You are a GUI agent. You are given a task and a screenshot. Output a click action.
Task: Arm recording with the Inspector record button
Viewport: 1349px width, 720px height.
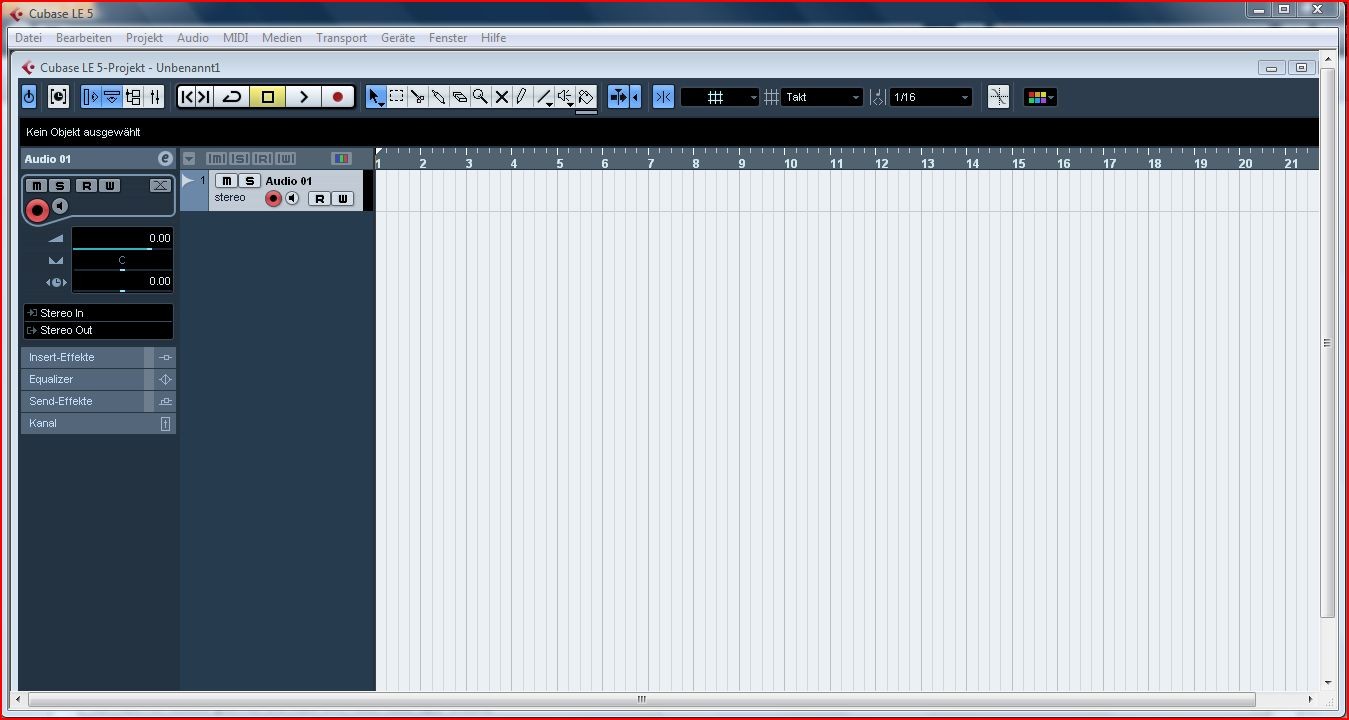tap(37, 210)
